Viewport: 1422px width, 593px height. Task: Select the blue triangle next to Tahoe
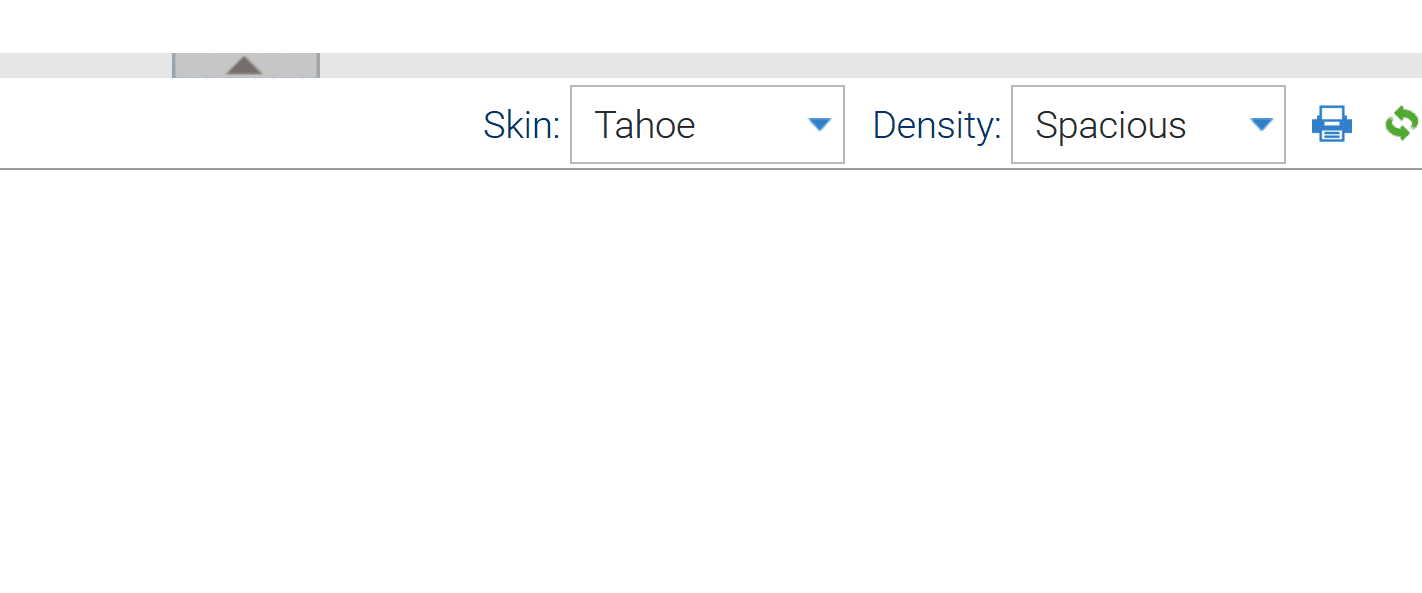[819, 124]
